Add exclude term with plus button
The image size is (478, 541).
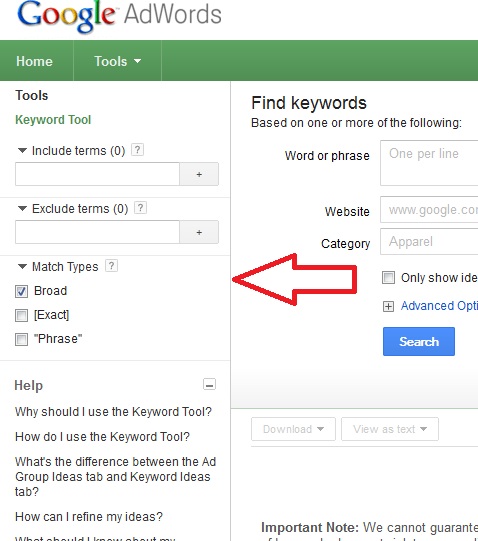pos(199,232)
